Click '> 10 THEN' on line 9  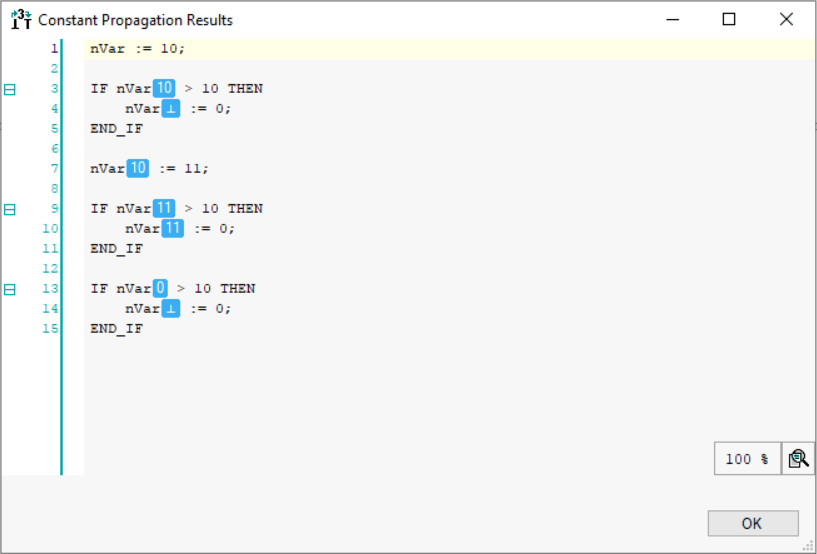click(x=224, y=208)
